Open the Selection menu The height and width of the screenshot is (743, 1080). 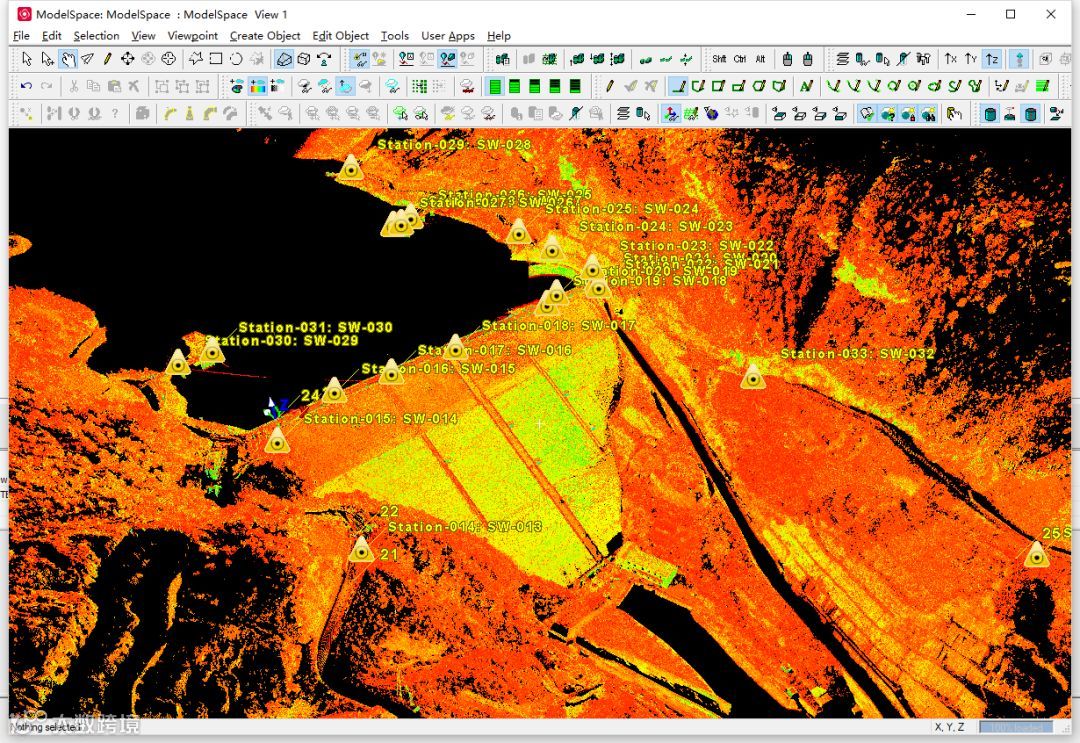tap(96, 36)
